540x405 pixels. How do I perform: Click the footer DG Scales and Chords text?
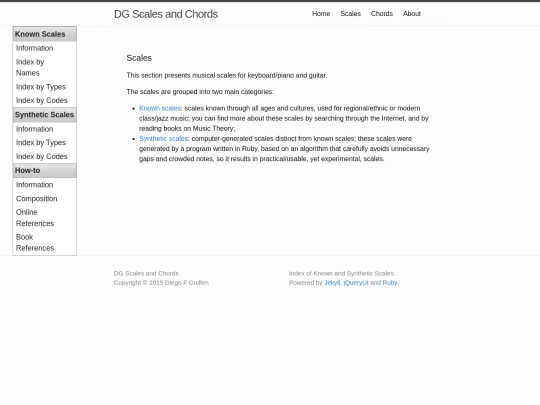146,273
